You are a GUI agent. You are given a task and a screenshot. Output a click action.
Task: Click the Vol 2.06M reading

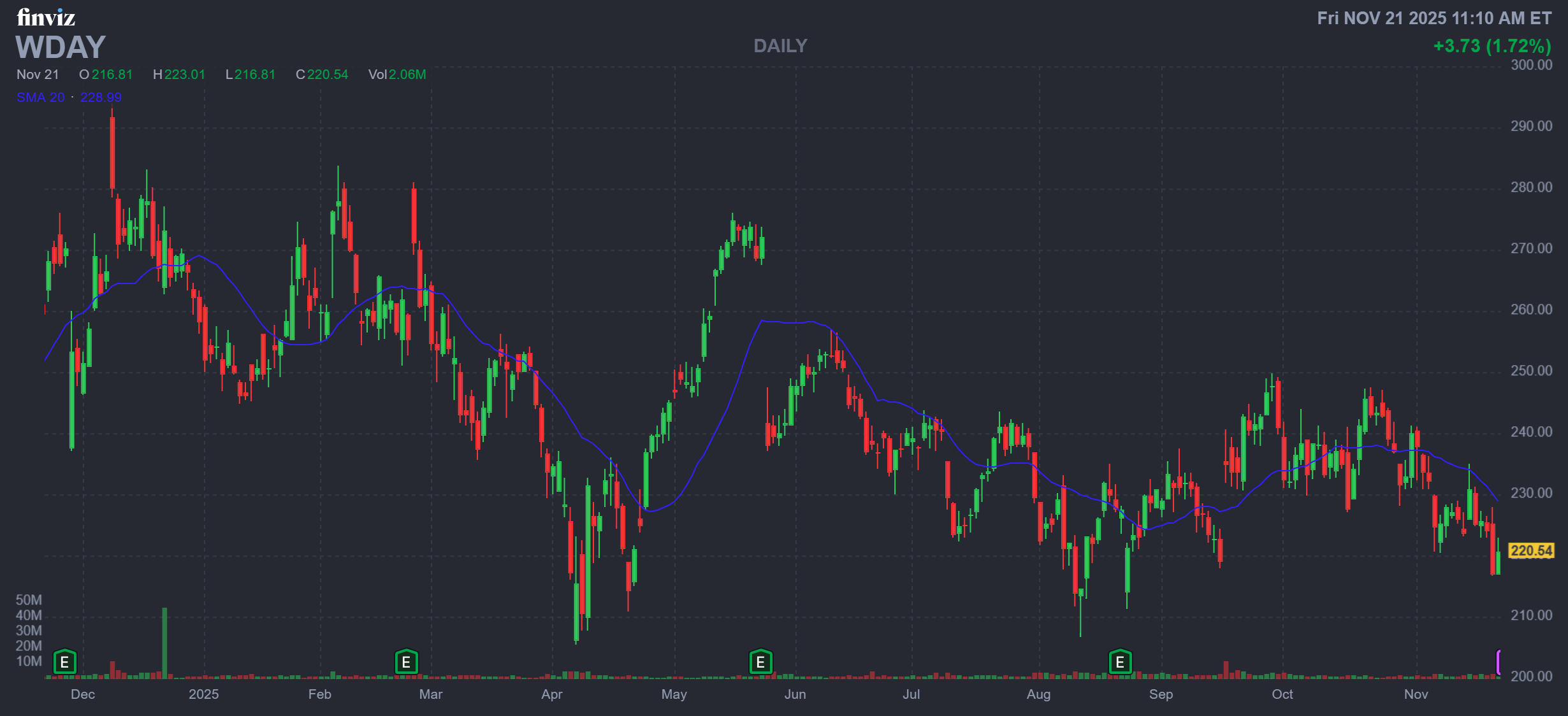coord(397,75)
